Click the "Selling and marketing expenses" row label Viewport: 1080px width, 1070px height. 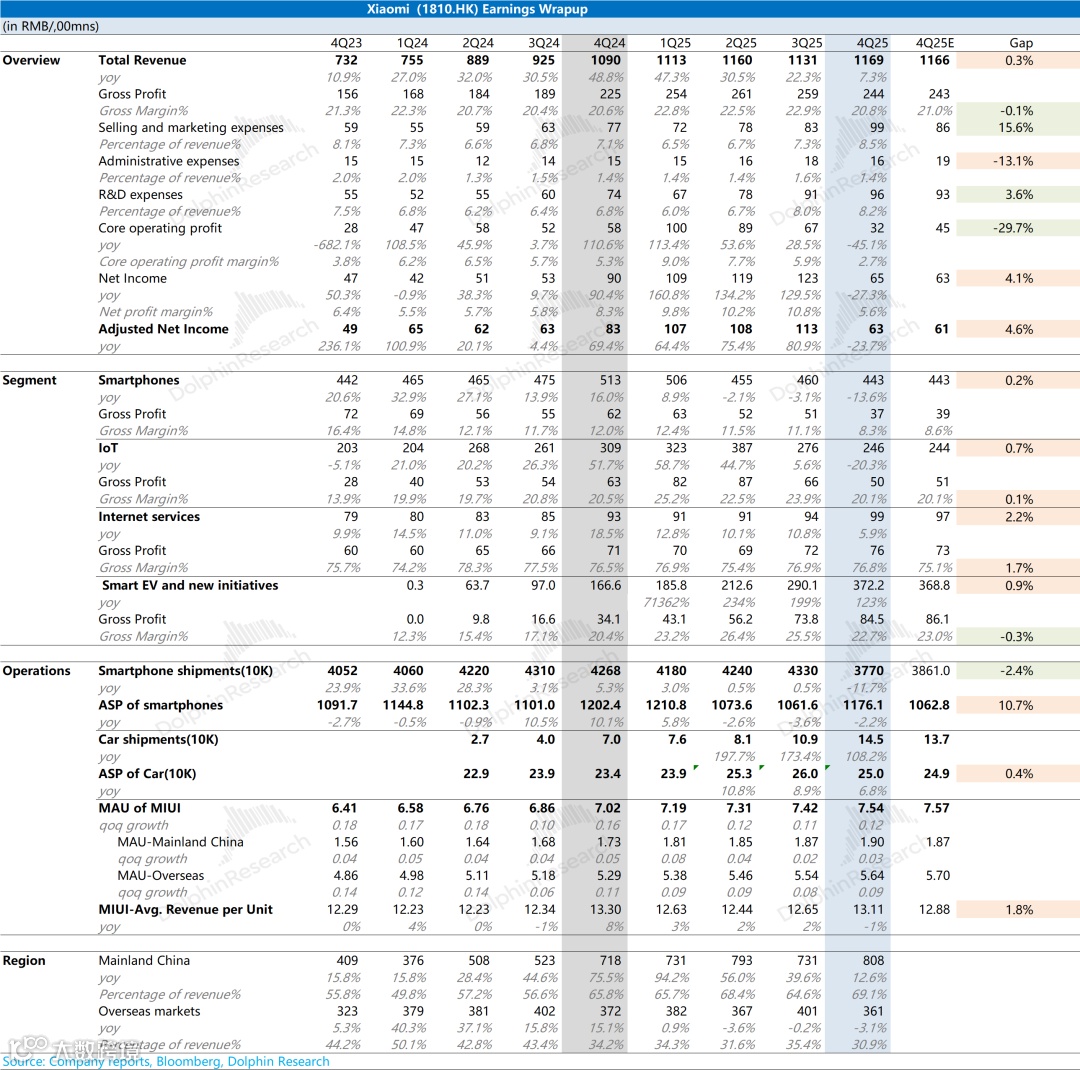(x=191, y=127)
